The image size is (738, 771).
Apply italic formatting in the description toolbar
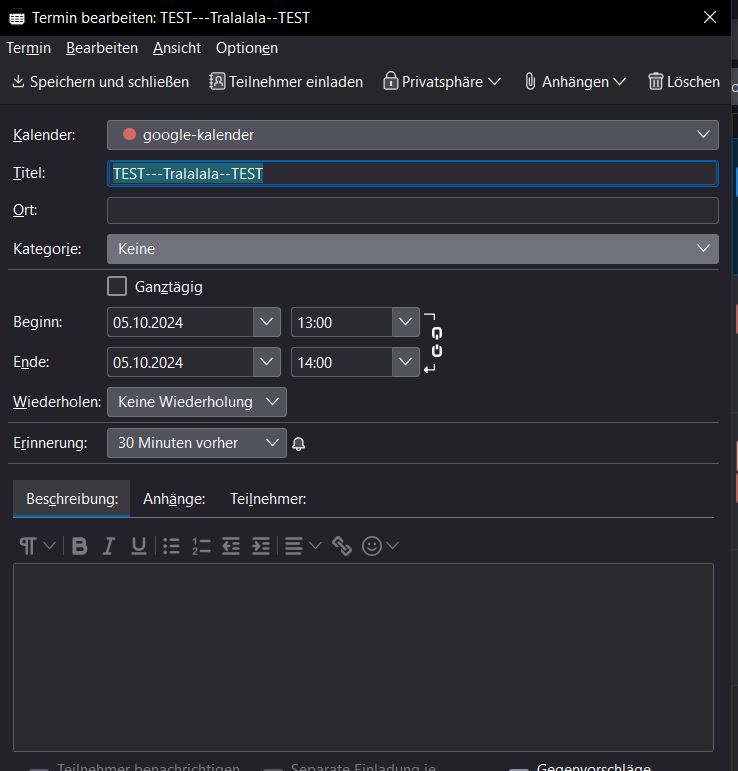[109, 546]
